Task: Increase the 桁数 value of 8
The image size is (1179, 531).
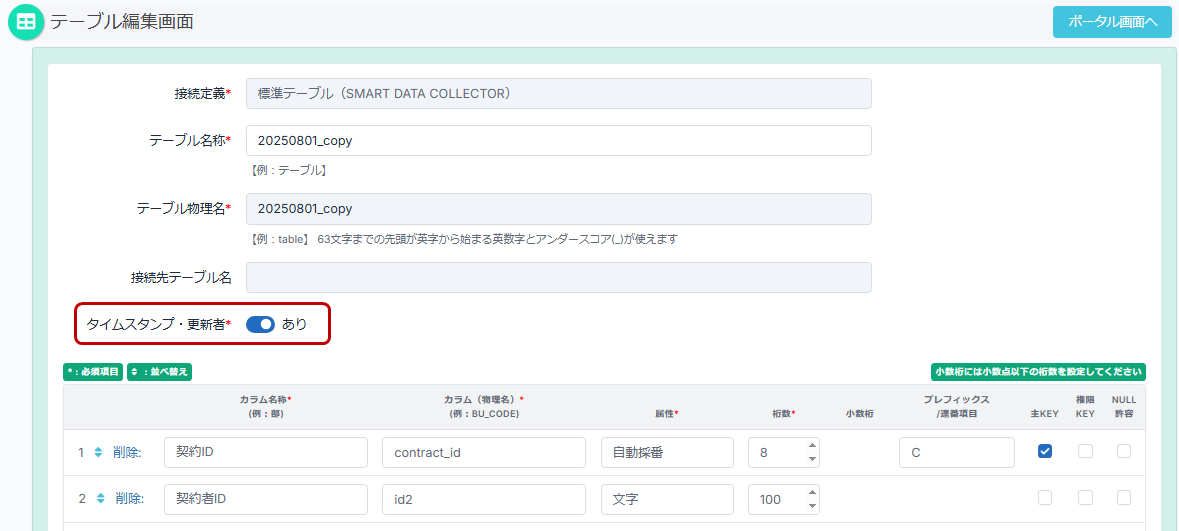Action: pyautogui.click(x=812, y=446)
